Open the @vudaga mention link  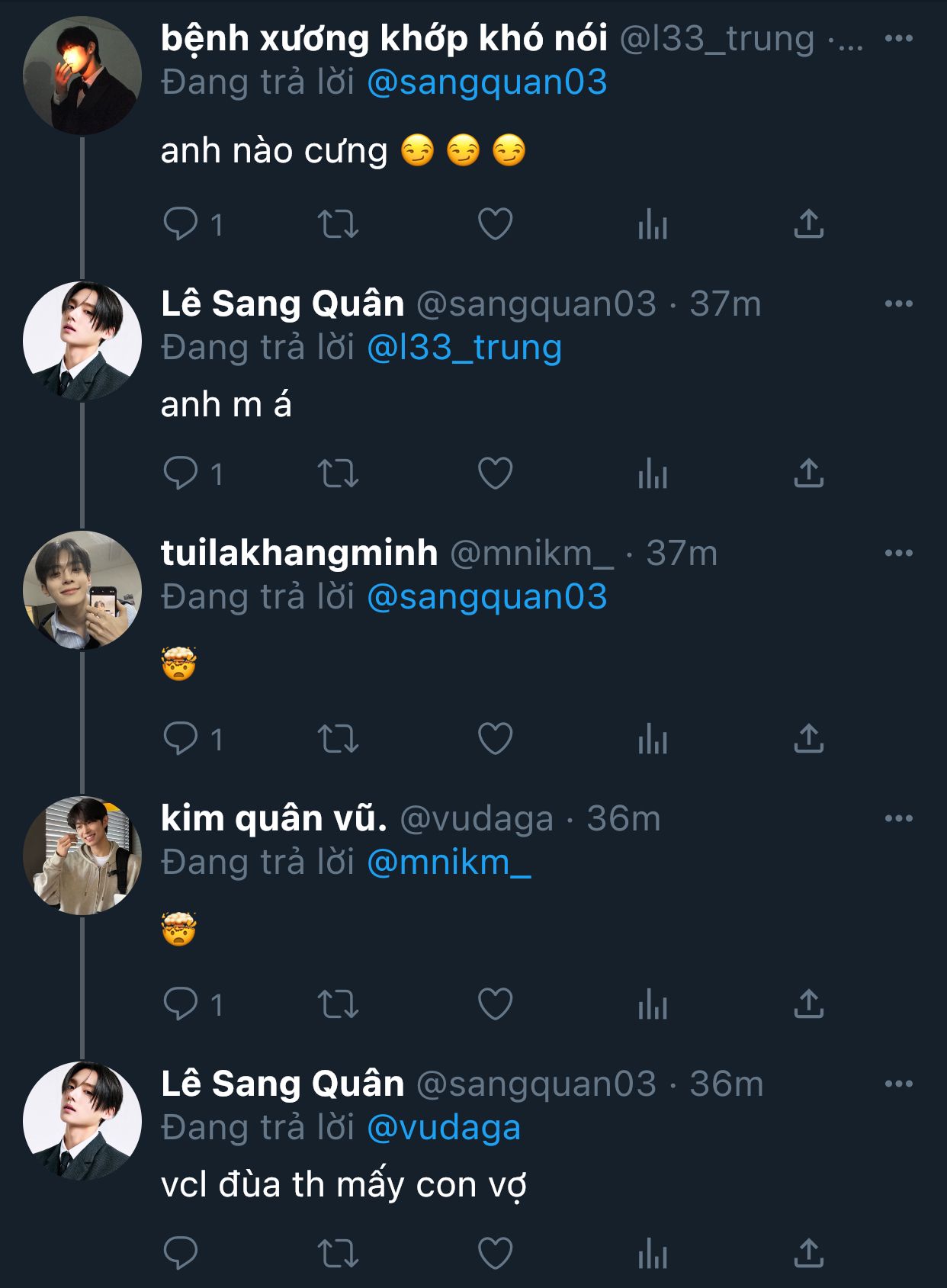[444, 1128]
